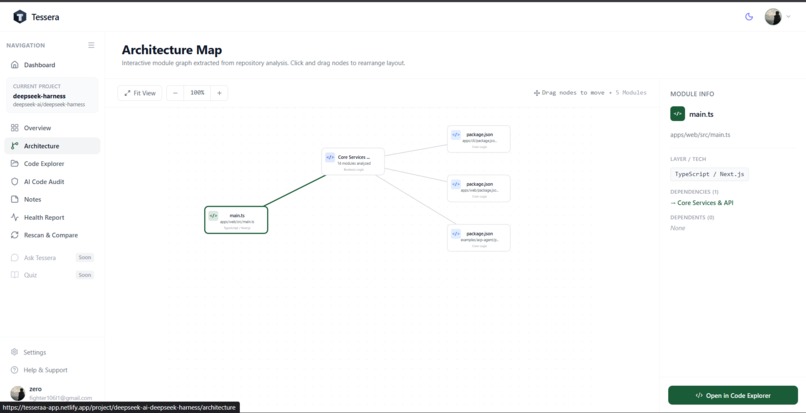
Task: Click the Dashboard home icon
Action: coord(14,65)
